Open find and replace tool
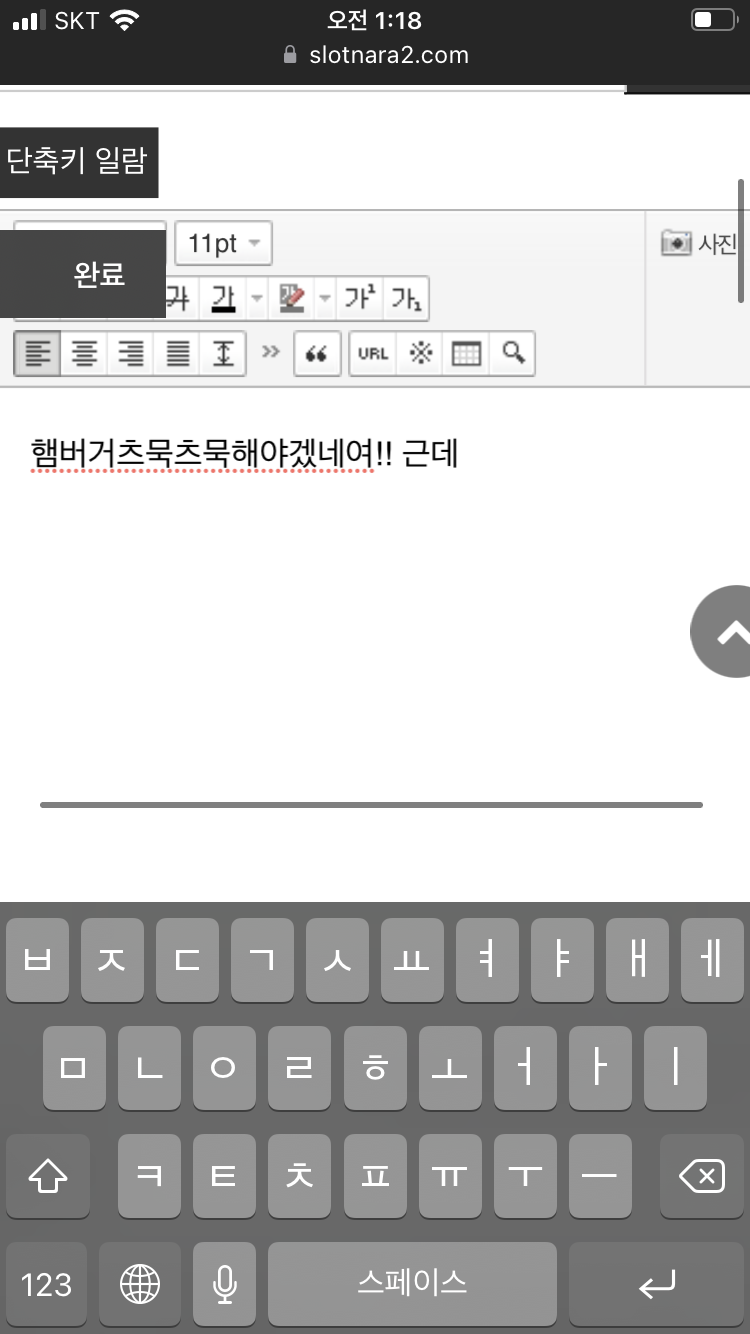Screen dimensions: 750x1334 coord(513,354)
